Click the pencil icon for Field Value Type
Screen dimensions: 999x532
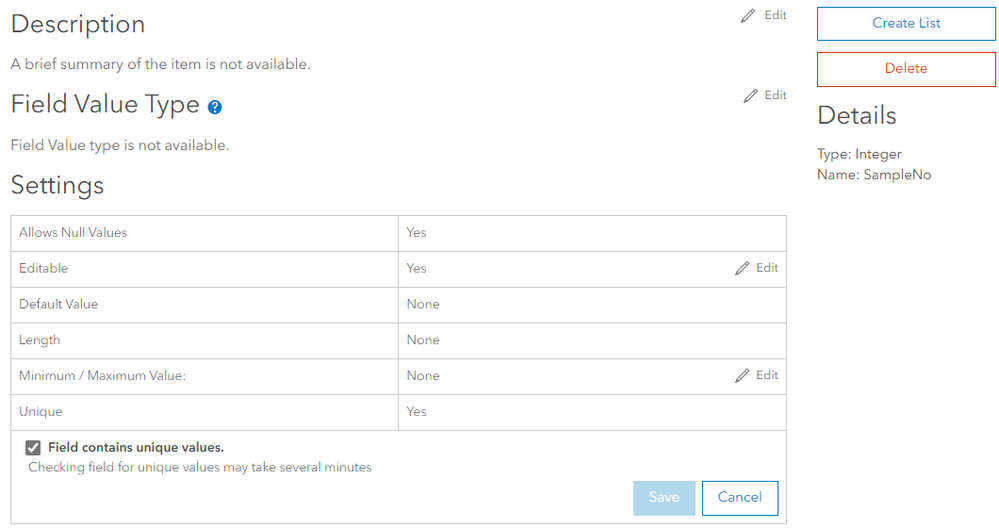tap(751, 96)
